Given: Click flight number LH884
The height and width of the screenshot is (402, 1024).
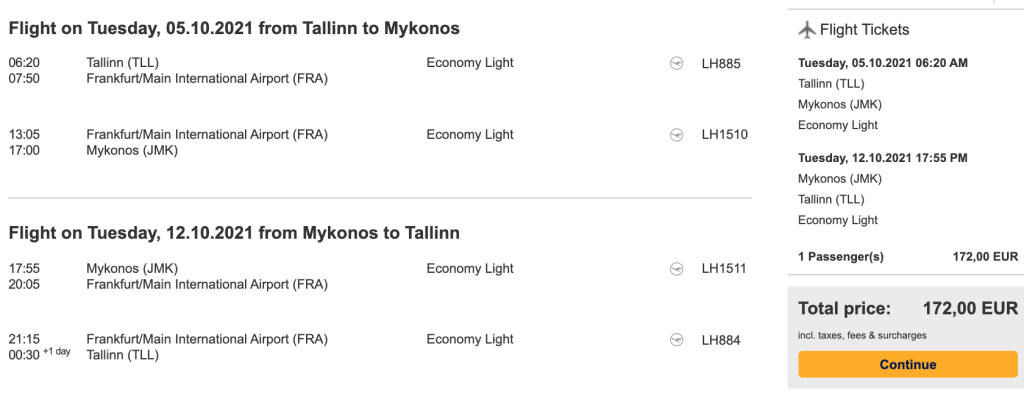Looking at the screenshot, I should [721, 340].
